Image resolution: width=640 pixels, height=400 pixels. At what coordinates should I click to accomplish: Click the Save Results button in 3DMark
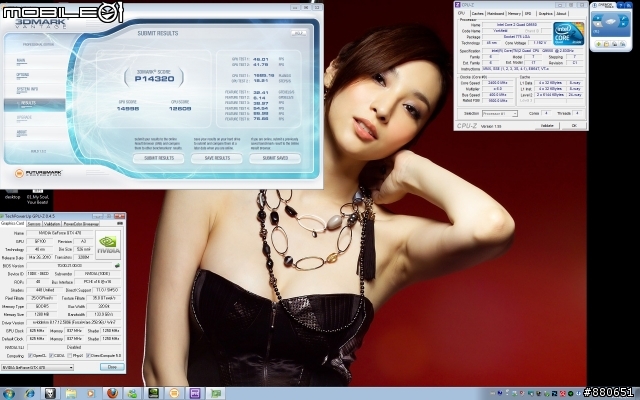tap(217, 158)
